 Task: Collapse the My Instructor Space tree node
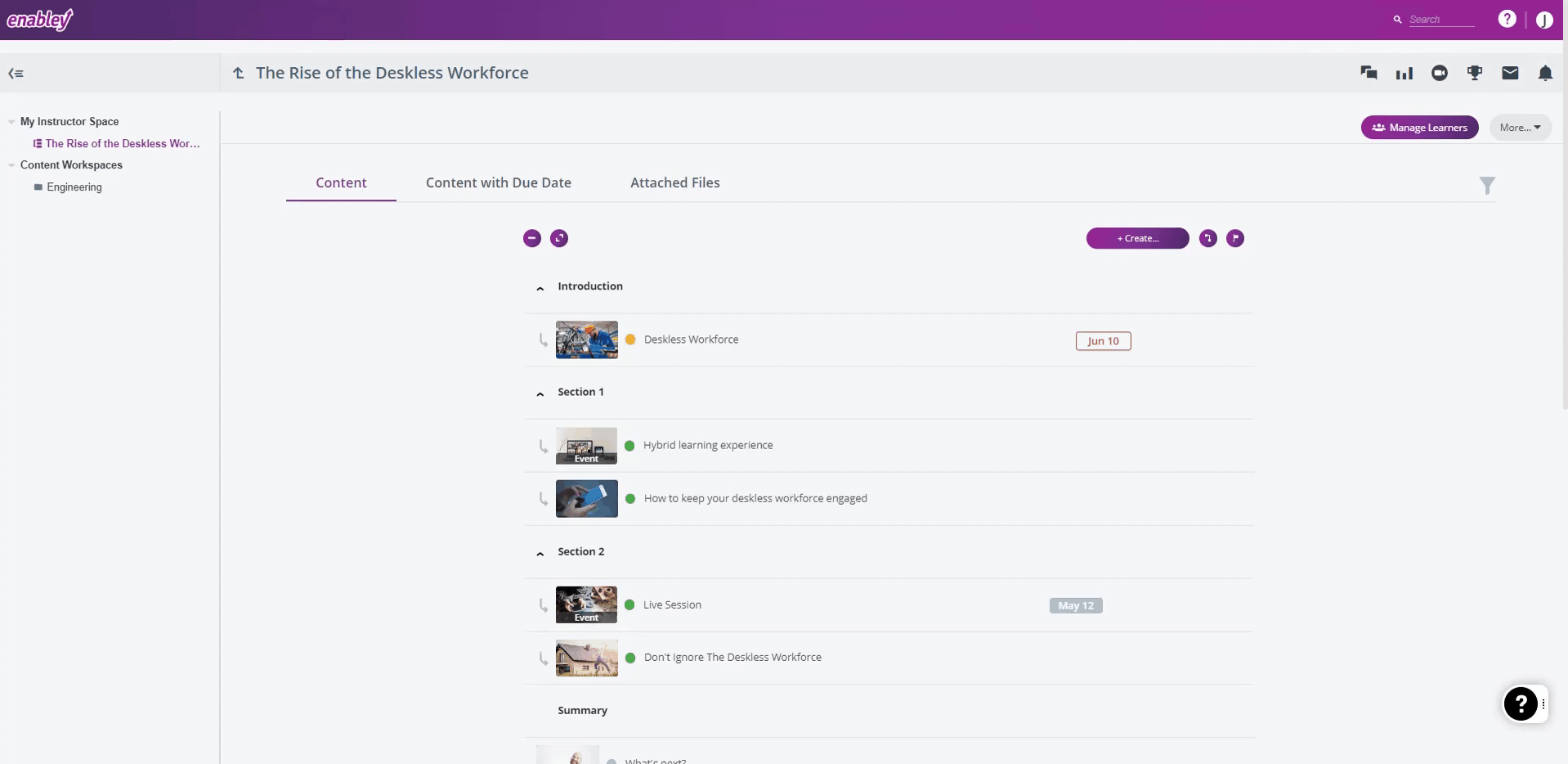[11, 122]
